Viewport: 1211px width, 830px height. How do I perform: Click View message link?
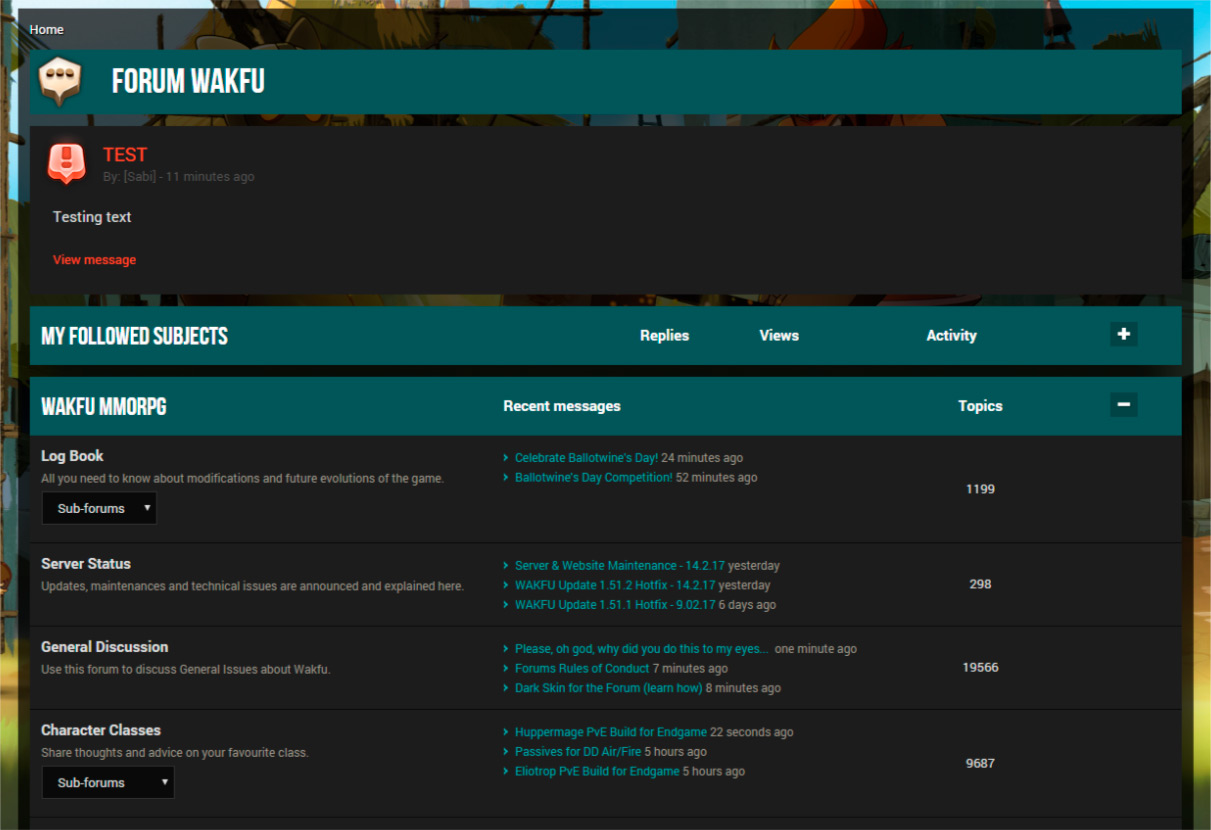tap(94, 260)
